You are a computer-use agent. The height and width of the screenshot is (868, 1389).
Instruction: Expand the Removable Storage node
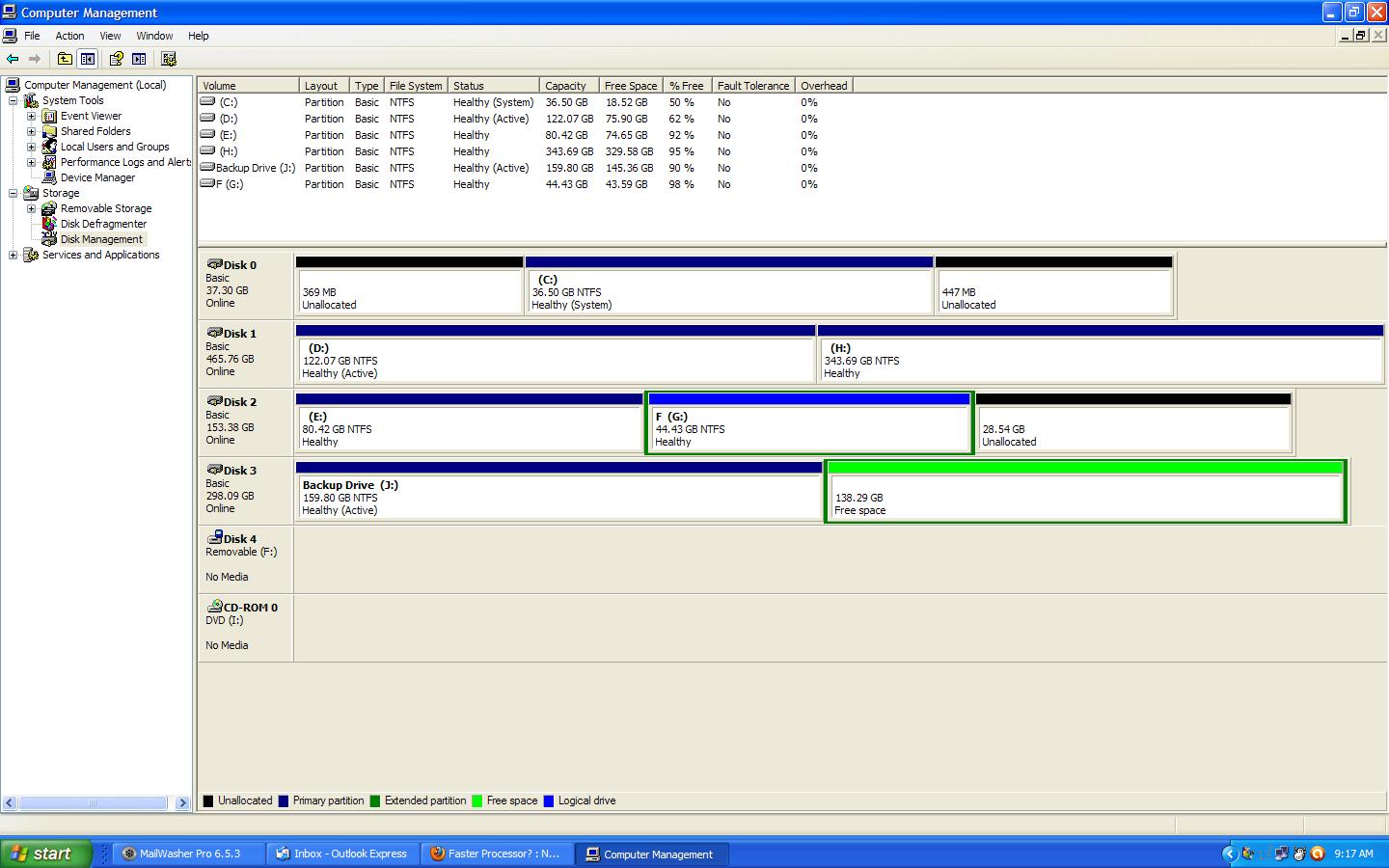(31, 208)
